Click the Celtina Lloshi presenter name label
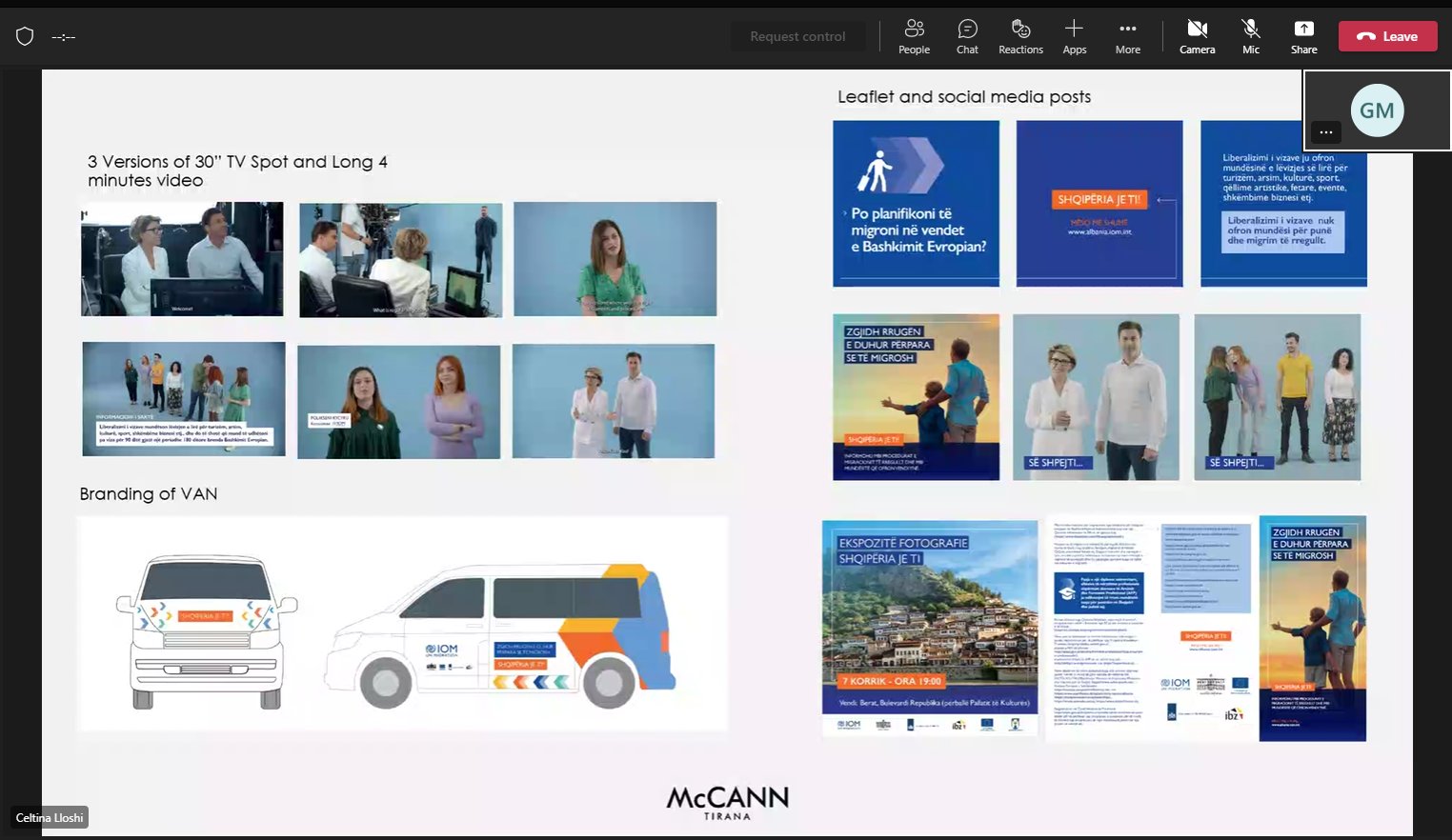1452x840 pixels. pyautogui.click(x=50, y=817)
